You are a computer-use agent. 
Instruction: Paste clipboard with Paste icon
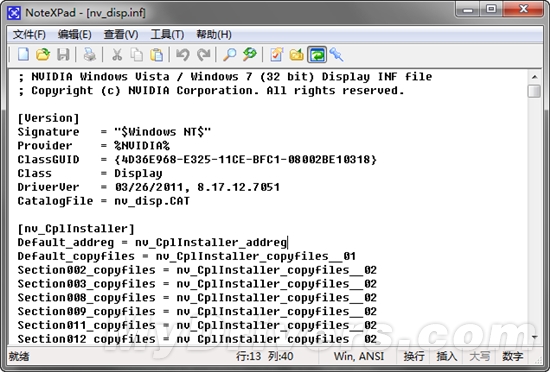(156, 55)
